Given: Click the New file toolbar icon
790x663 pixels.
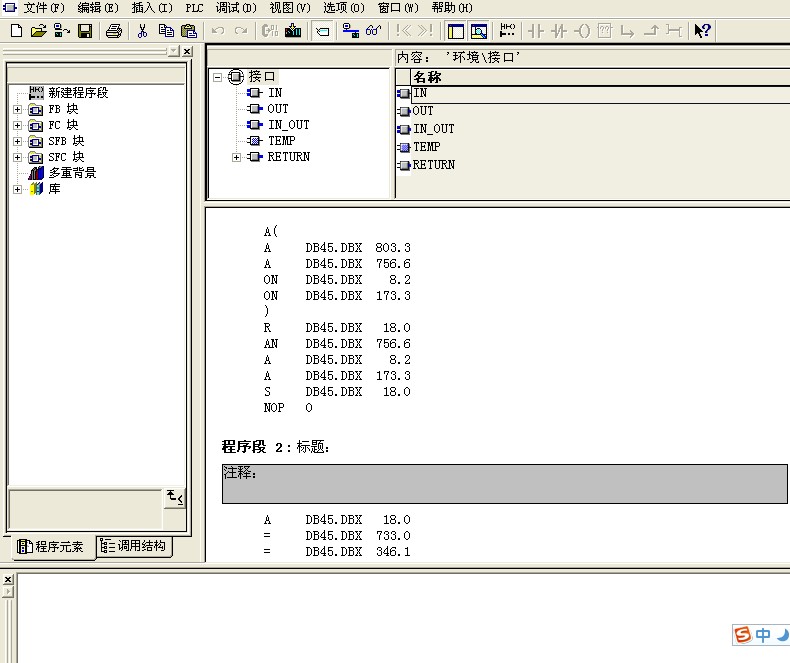Looking at the screenshot, I should click(x=15, y=31).
